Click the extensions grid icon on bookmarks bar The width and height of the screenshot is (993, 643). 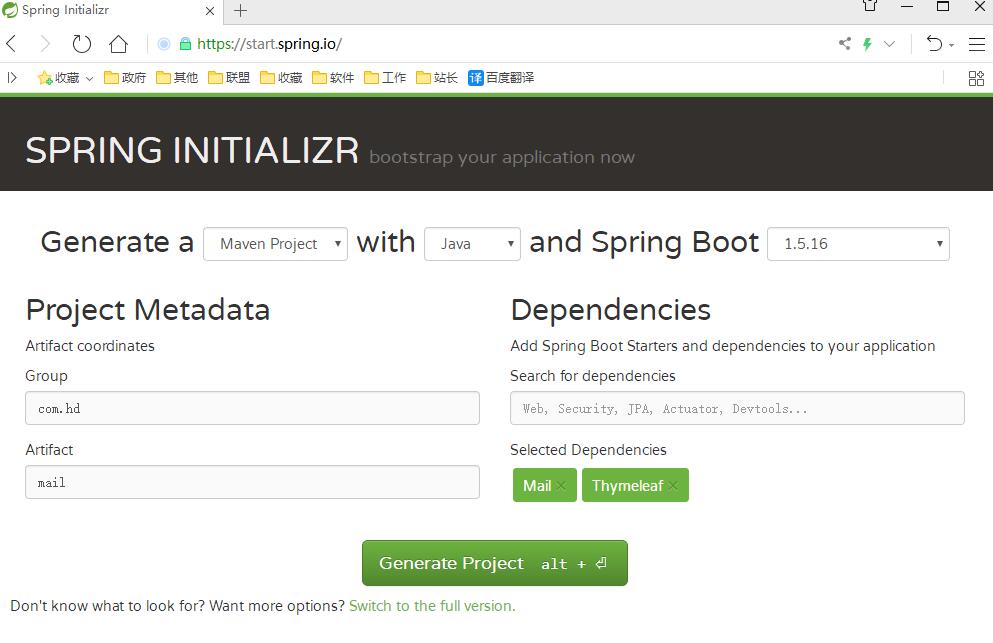pyautogui.click(x=977, y=78)
